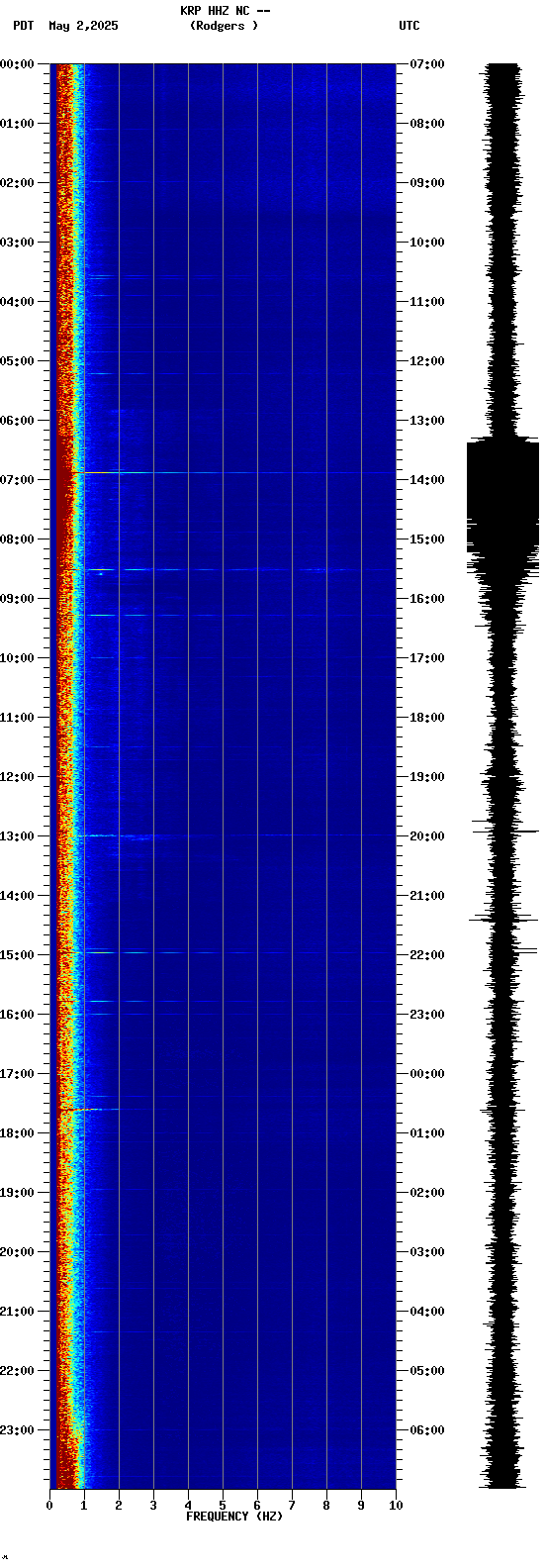Click the 0 Hz frequency tick label

[x=49, y=1506]
